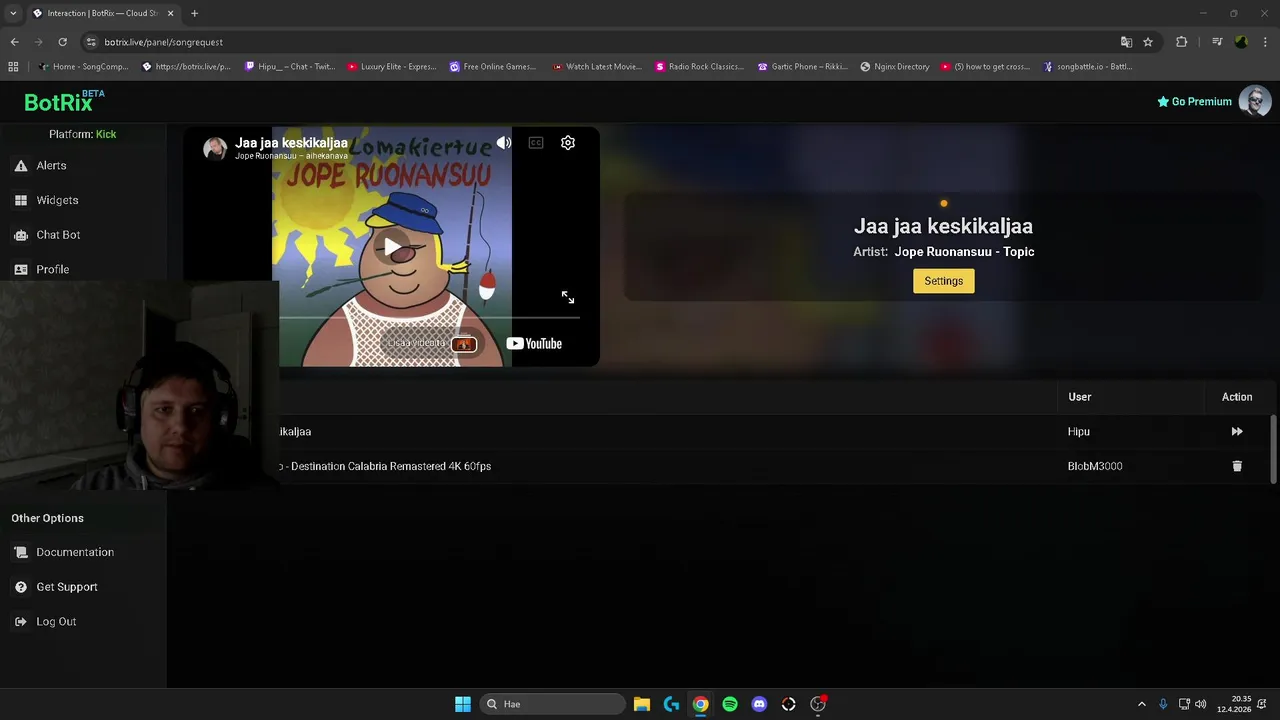1280x720 pixels.
Task: Open Chrome three-dot menu
Action: click(x=1265, y=42)
